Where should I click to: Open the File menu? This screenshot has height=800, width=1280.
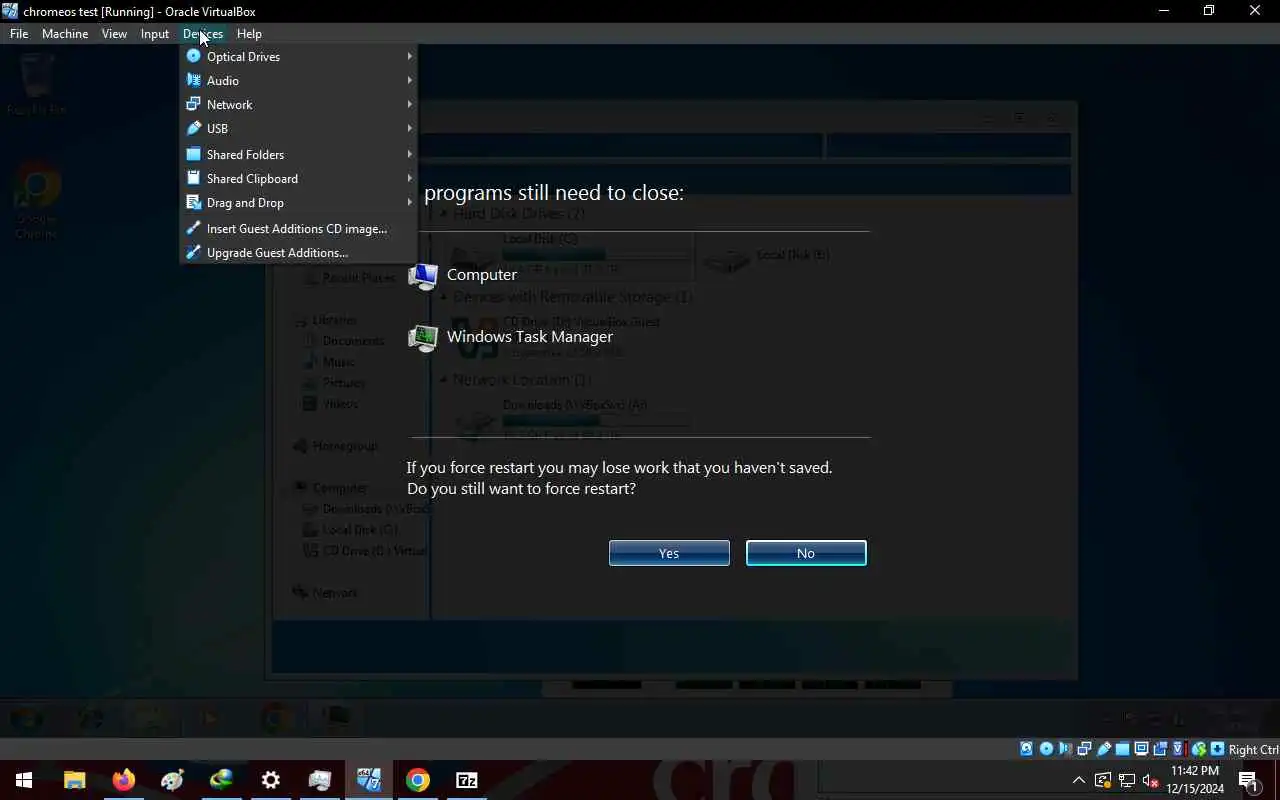(x=19, y=33)
